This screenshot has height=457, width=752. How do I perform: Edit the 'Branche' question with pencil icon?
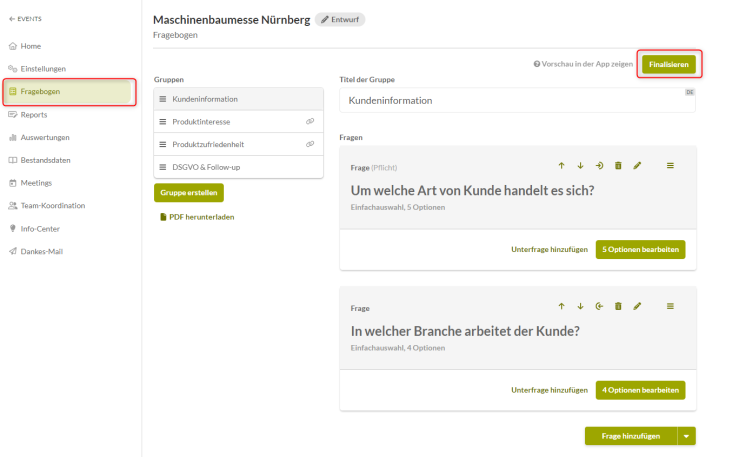(x=637, y=306)
